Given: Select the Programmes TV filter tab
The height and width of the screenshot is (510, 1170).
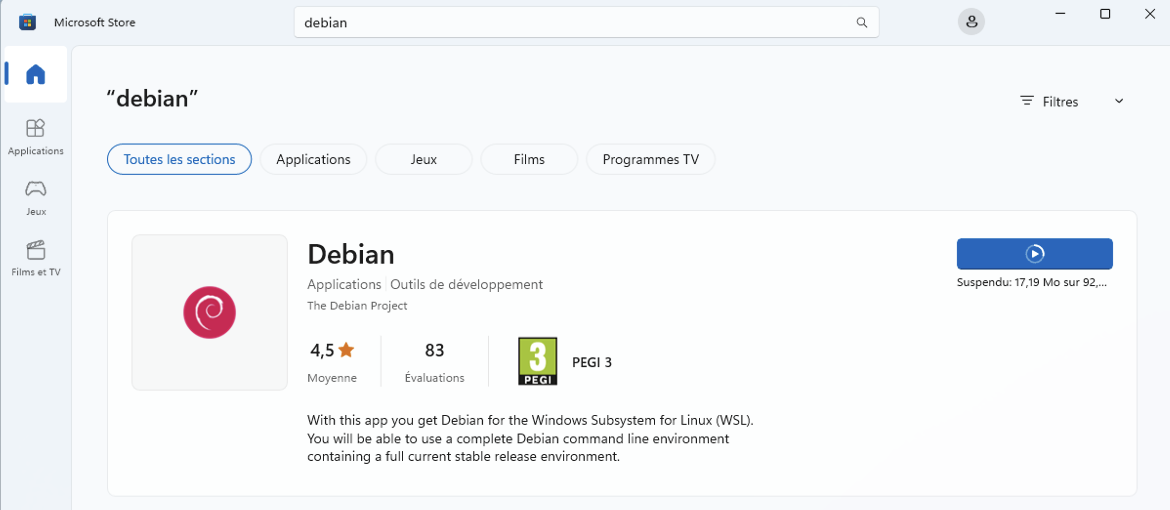Looking at the screenshot, I should click(651, 159).
